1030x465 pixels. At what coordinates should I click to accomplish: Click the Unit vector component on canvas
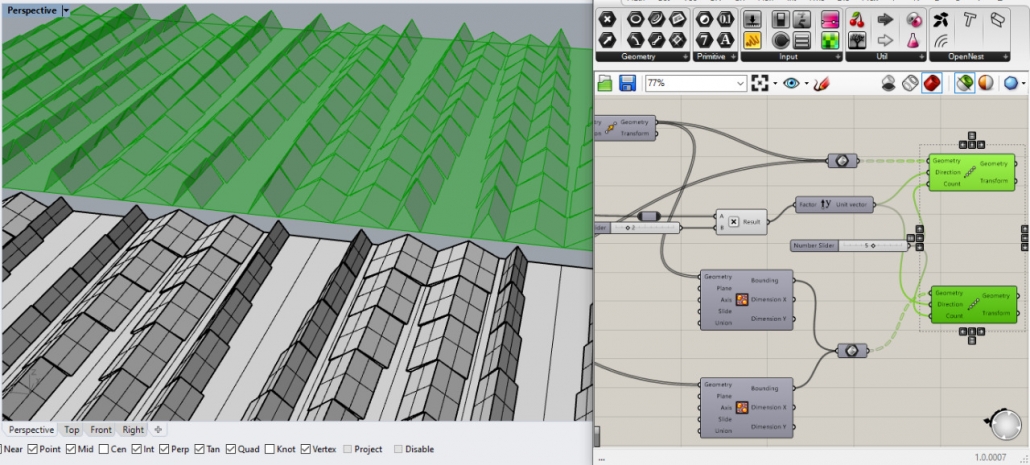tap(836, 204)
